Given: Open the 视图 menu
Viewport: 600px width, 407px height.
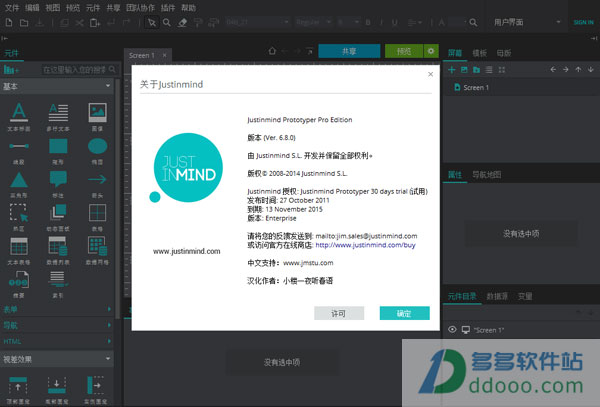Looking at the screenshot, I should tap(53, 8).
